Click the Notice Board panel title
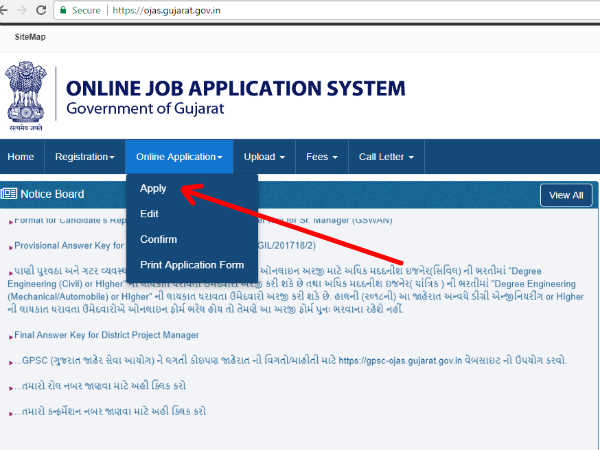 pos(52,194)
